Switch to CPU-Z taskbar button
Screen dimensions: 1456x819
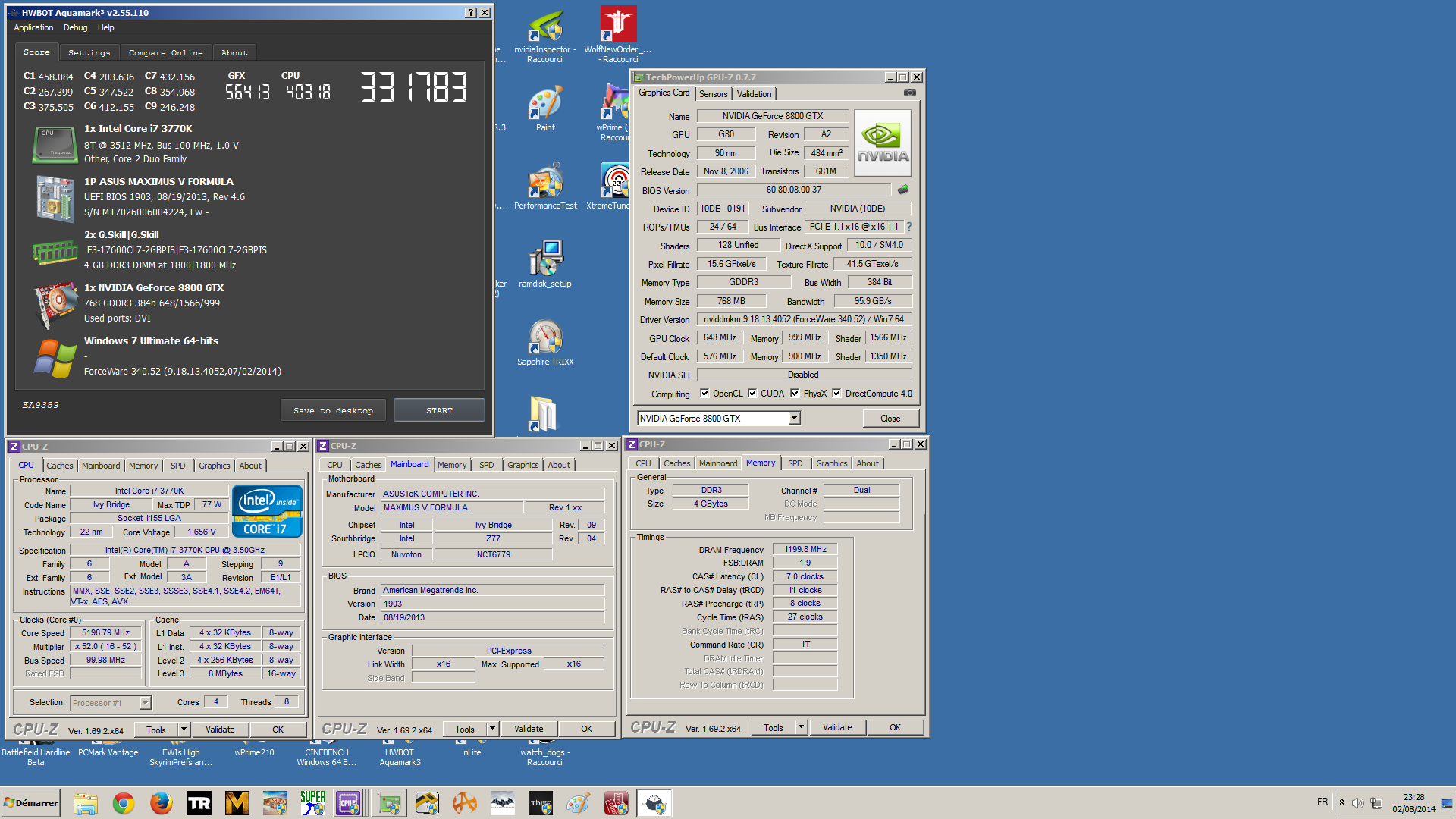pos(351,803)
